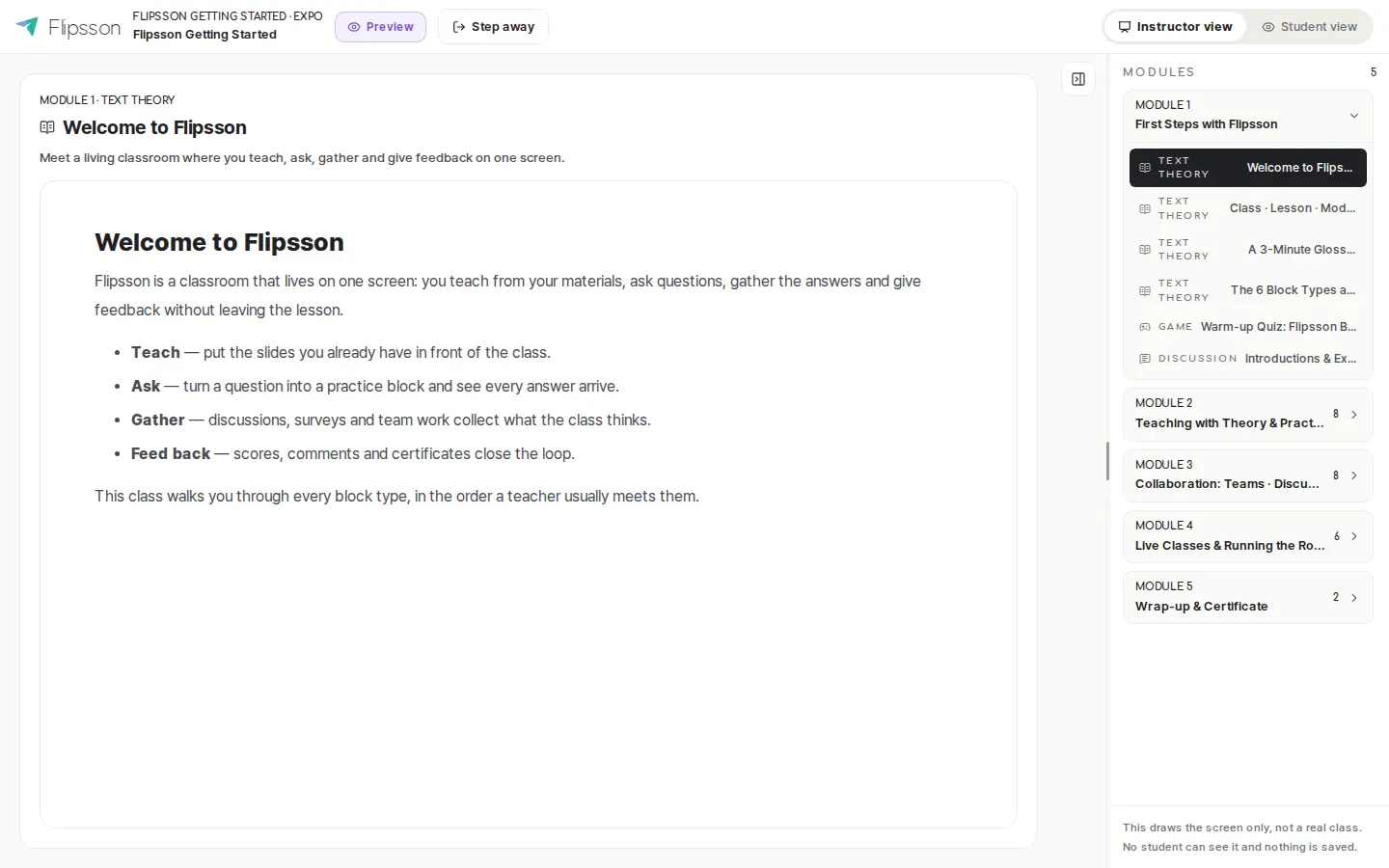
Task: Expand Module 3 Collaboration section
Action: tap(1248, 475)
